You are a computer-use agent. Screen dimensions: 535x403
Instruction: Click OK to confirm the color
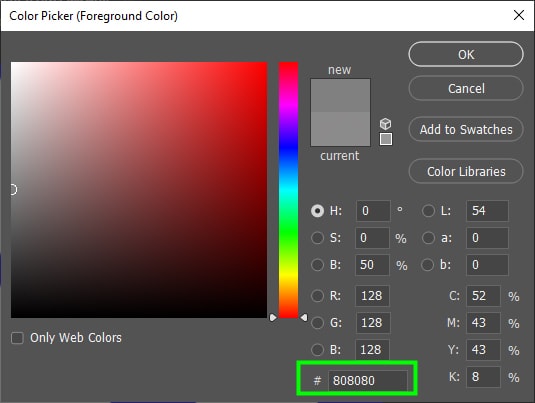tap(466, 54)
